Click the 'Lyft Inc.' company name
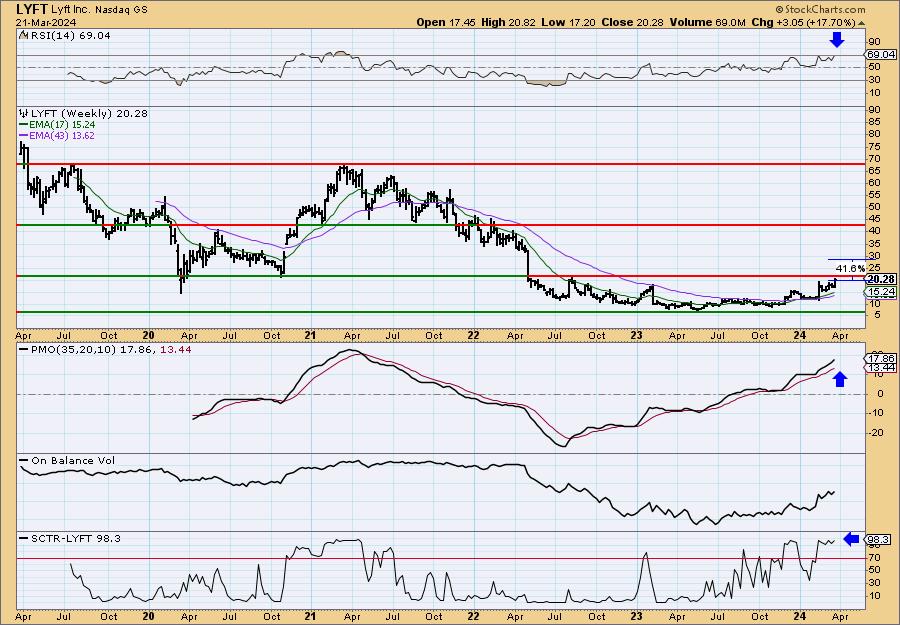The image size is (900, 625). coord(70,10)
